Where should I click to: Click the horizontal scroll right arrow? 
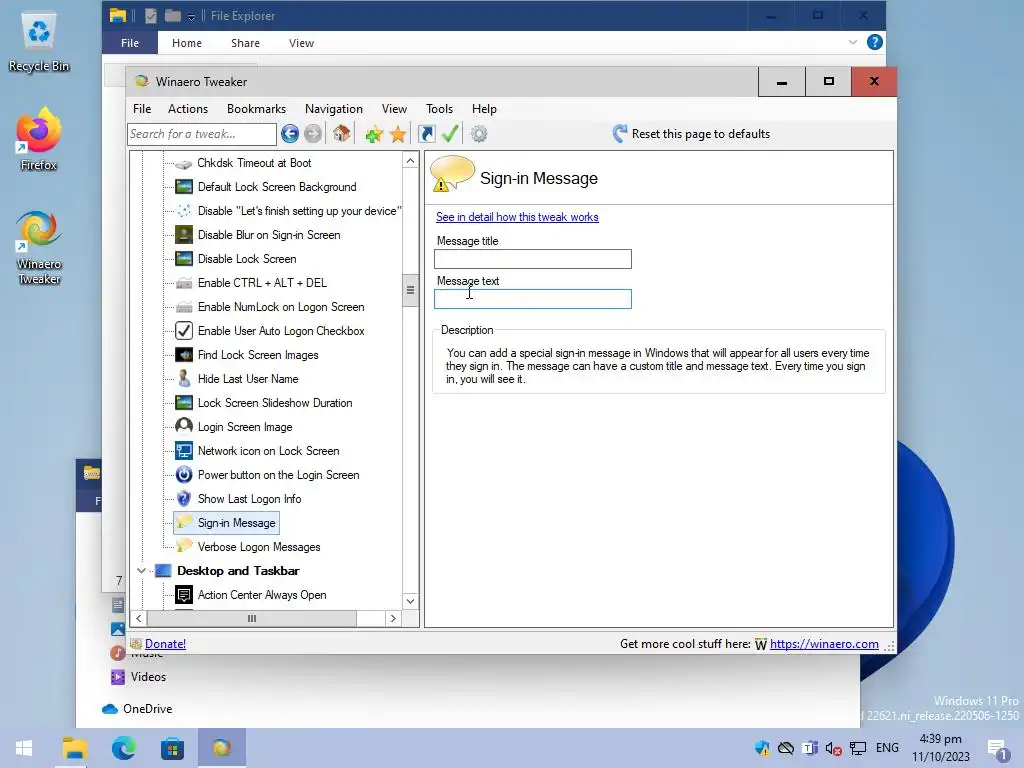[x=393, y=618]
